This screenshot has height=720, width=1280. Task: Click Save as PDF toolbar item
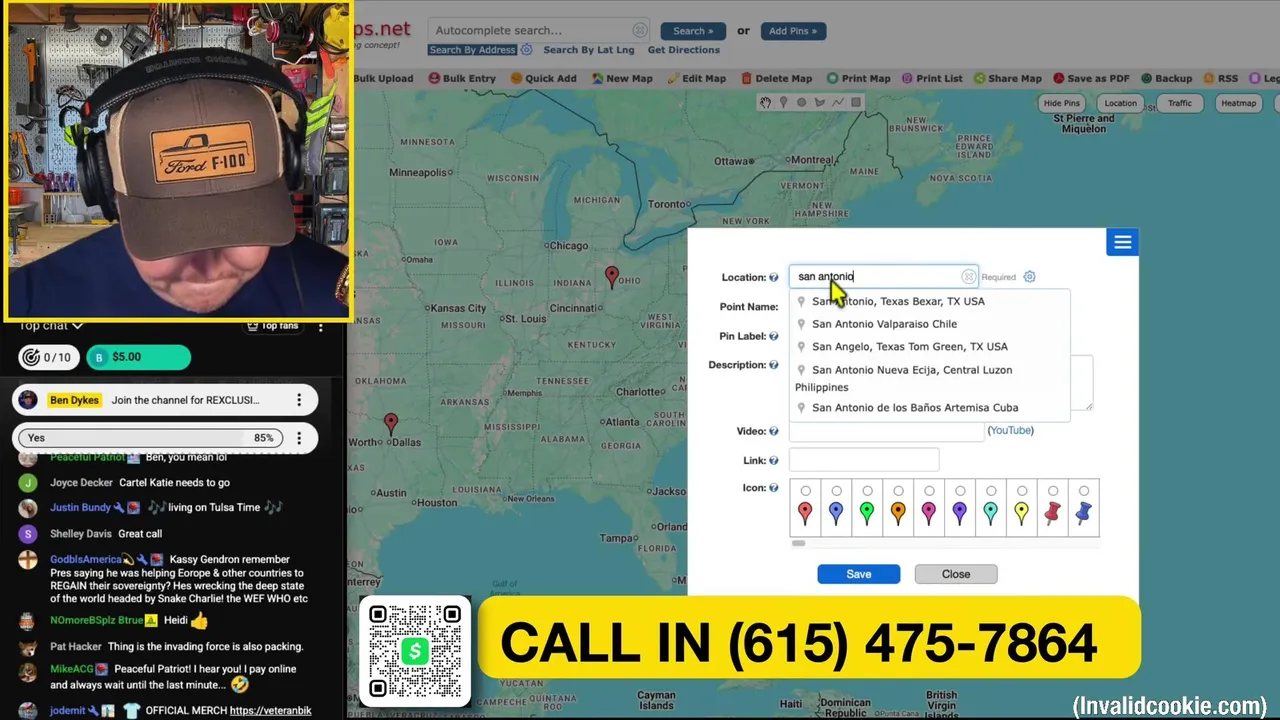tap(1091, 78)
